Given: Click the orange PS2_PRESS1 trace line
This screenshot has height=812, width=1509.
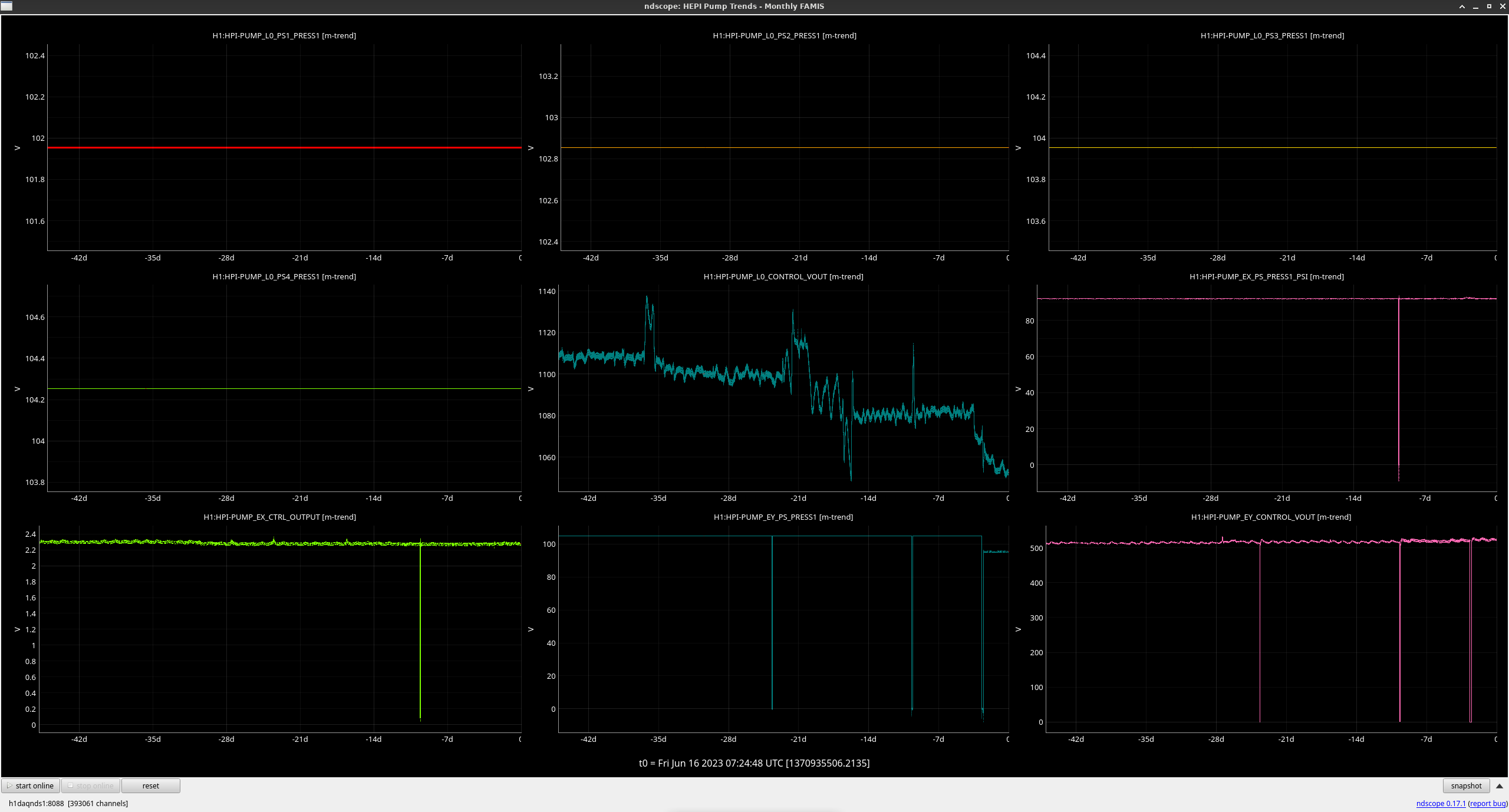Looking at the screenshot, I should tap(784, 147).
